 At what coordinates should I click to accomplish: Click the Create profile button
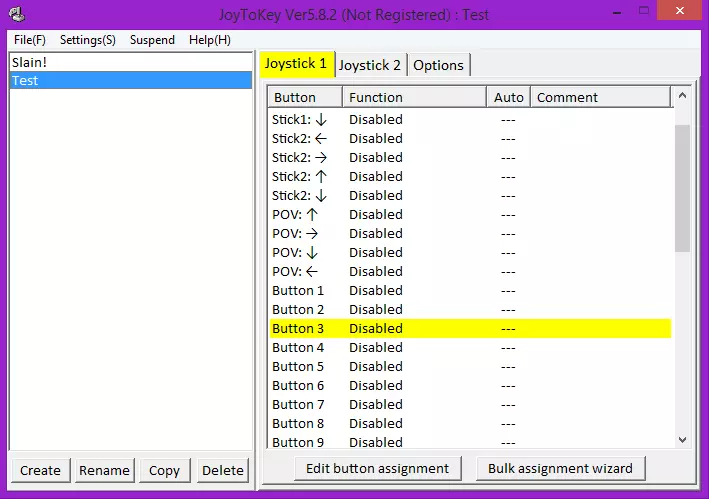point(40,470)
